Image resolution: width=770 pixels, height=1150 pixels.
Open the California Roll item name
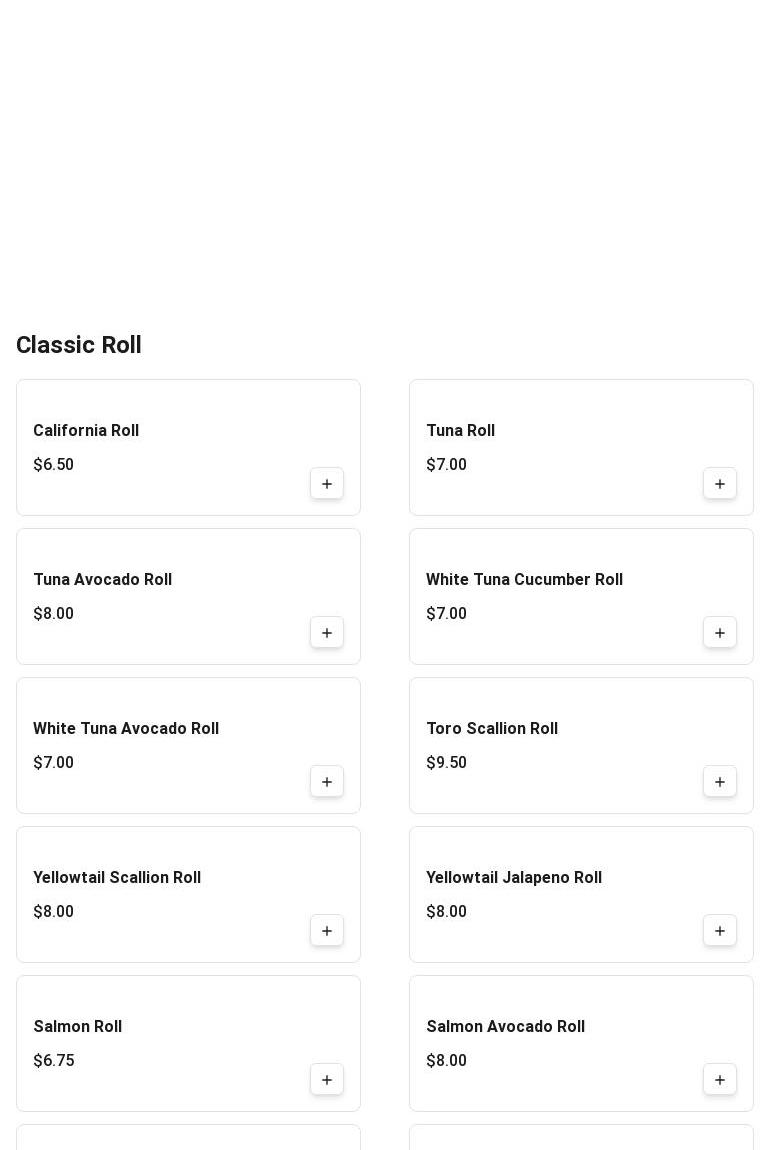pos(86,431)
